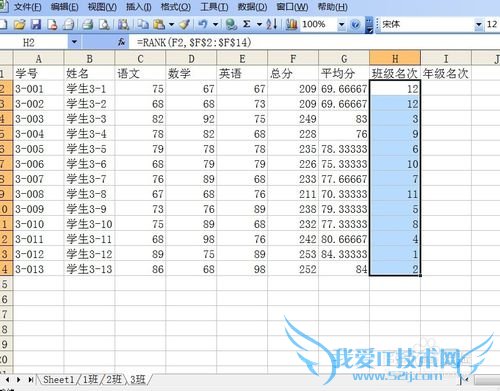Open the AutoSum functions dropdown arrow
The width and height of the screenshot is (500, 391).
[x=259, y=24]
